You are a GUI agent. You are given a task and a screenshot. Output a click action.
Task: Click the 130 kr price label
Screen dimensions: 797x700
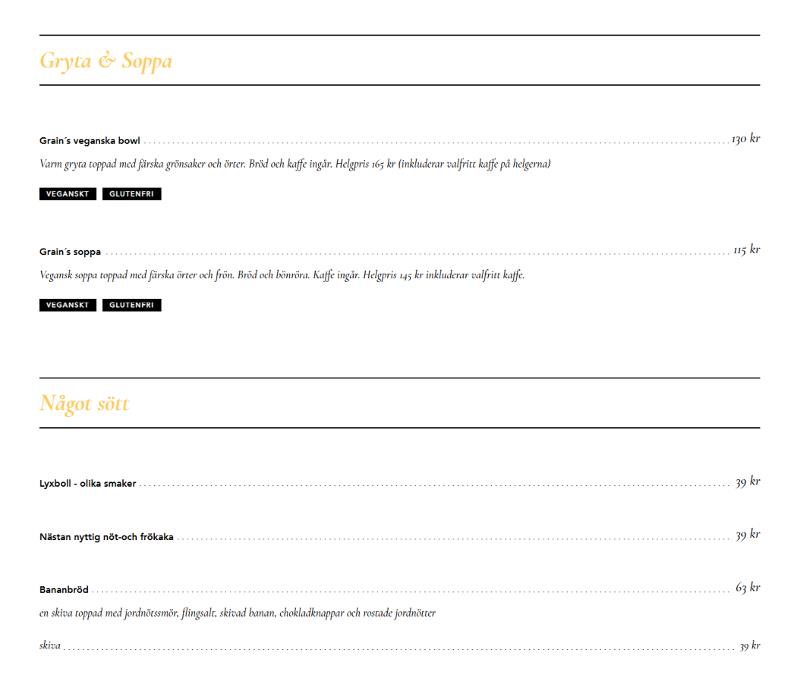tap(746, 138)
